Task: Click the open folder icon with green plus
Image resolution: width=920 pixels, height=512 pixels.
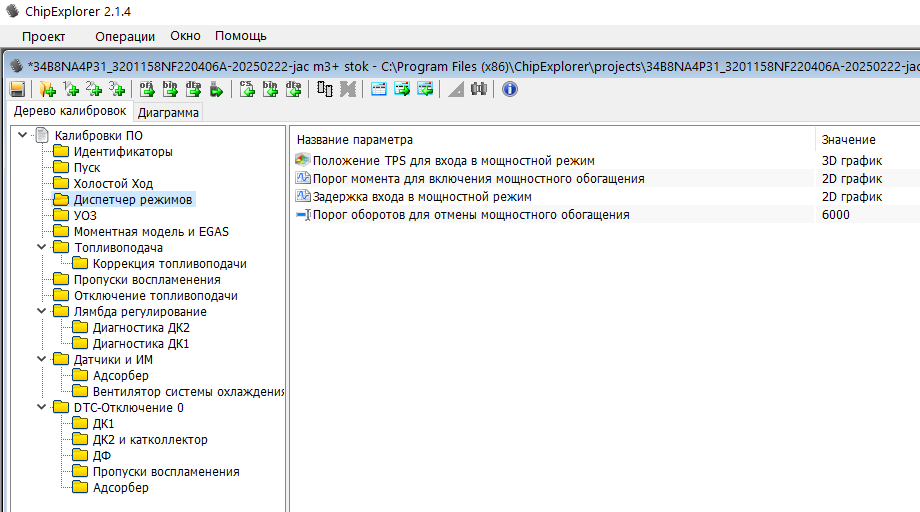Action: [x=46, y=89]
